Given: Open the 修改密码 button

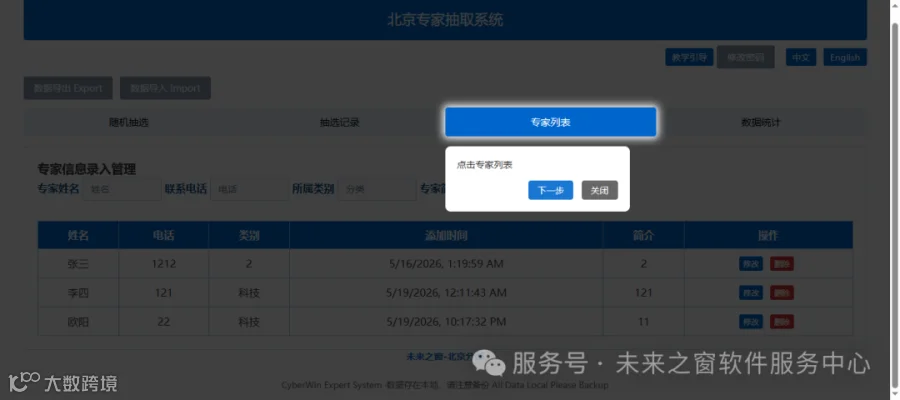Looking at the screenshot, I should point(746,57).
